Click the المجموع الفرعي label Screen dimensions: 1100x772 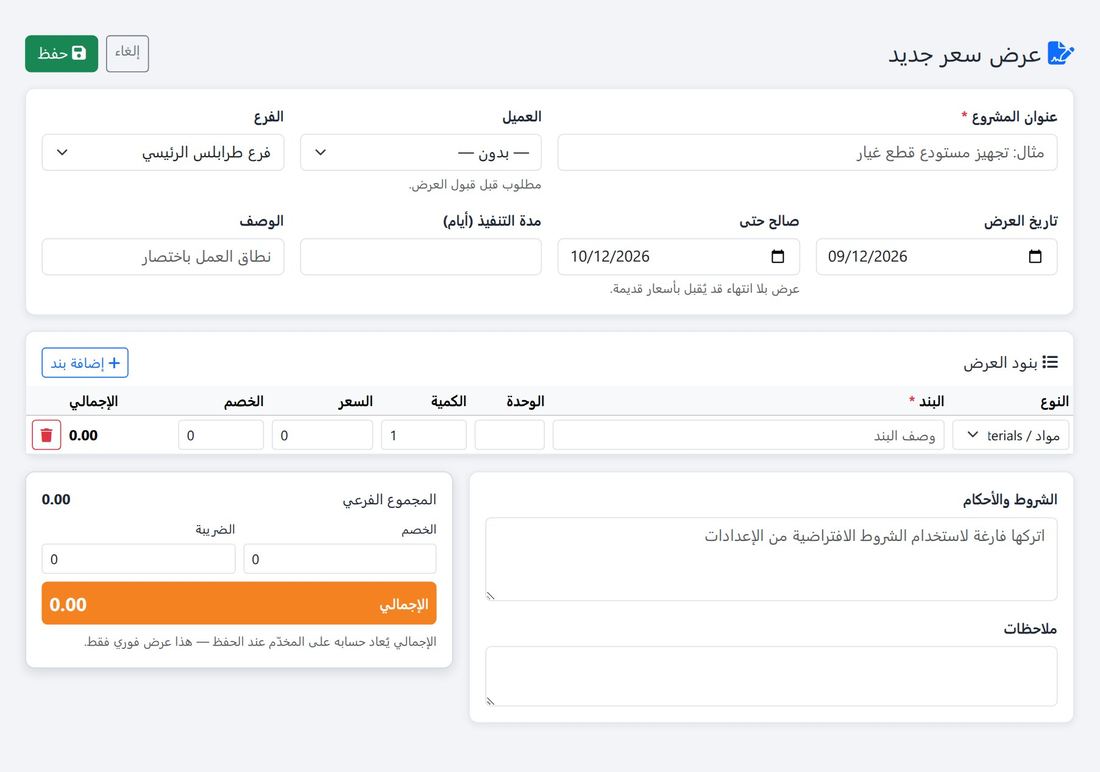click(389, 500)
